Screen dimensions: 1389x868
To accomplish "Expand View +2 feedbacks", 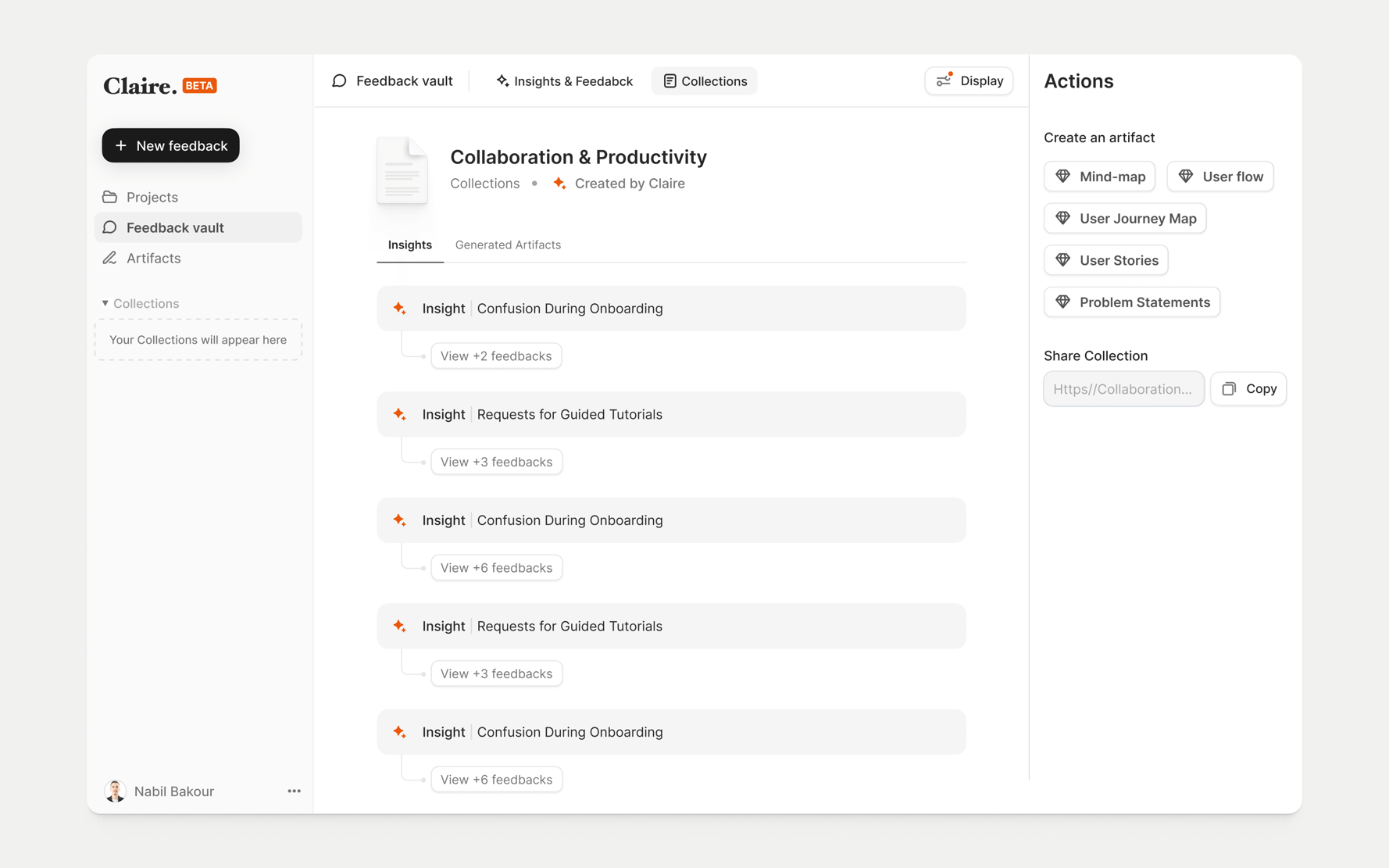I will click(496, 356).
